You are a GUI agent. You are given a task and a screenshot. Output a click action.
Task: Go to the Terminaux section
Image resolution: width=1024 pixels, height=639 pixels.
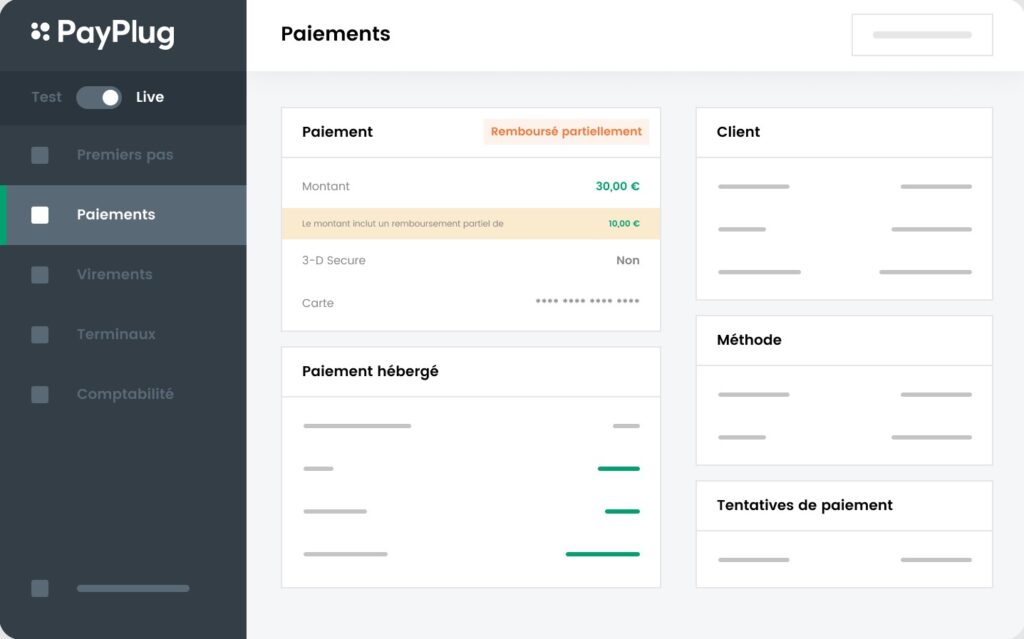tap(116, 335)
